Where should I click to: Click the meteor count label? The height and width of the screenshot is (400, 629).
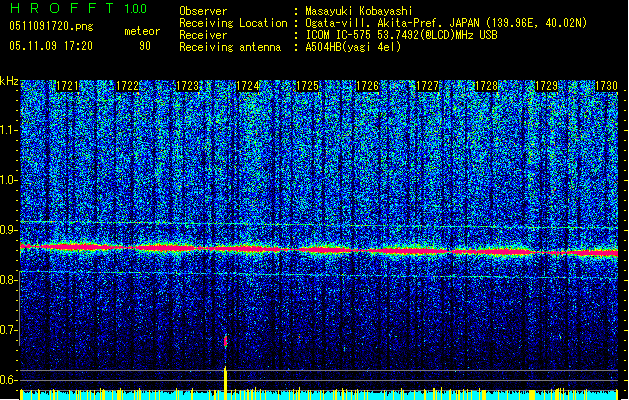[142, 31]
